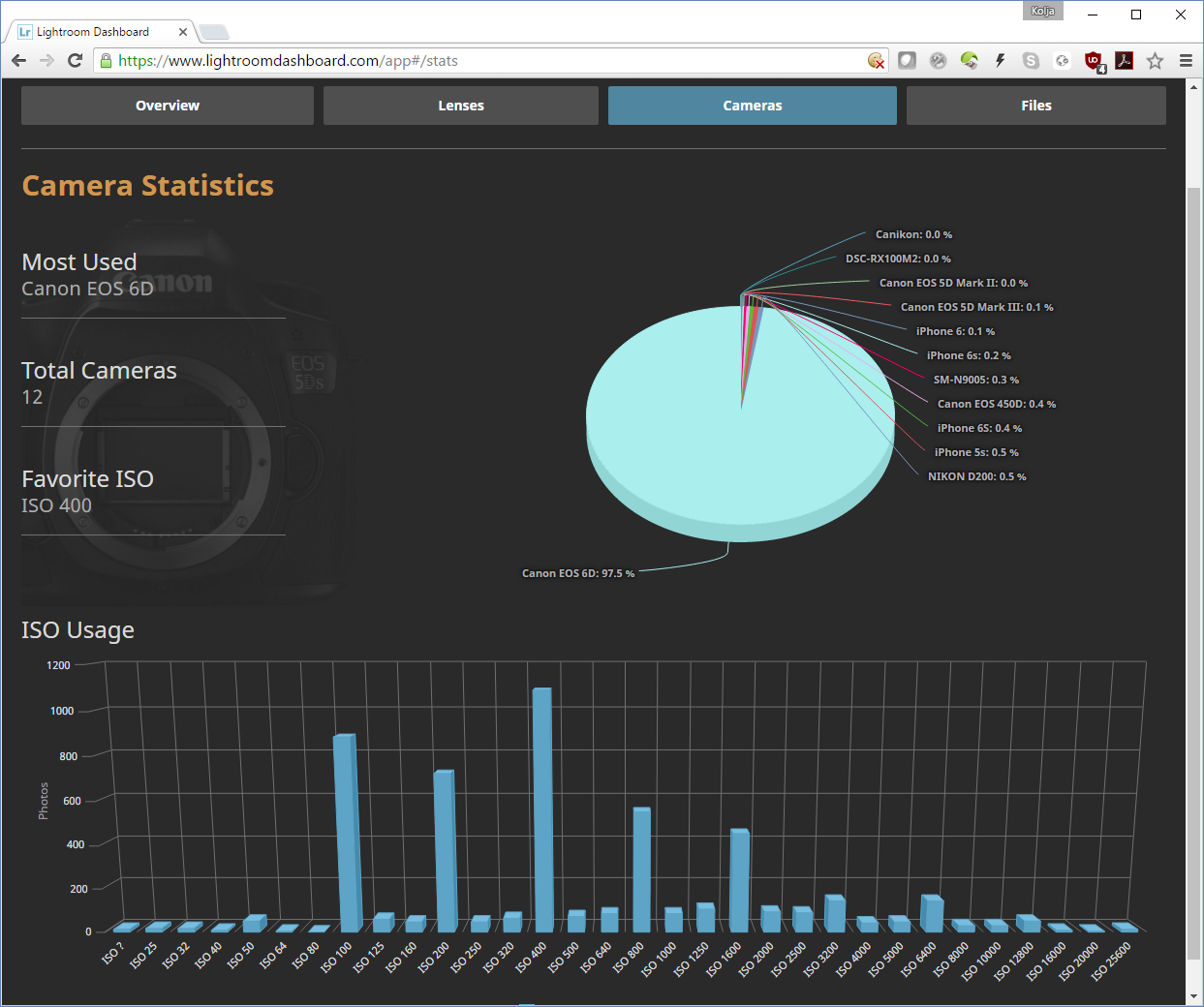Click the scrollbar down arrow
Image resolution: width=1204 pixels, height=1007 pixels.
[1193, 996]
